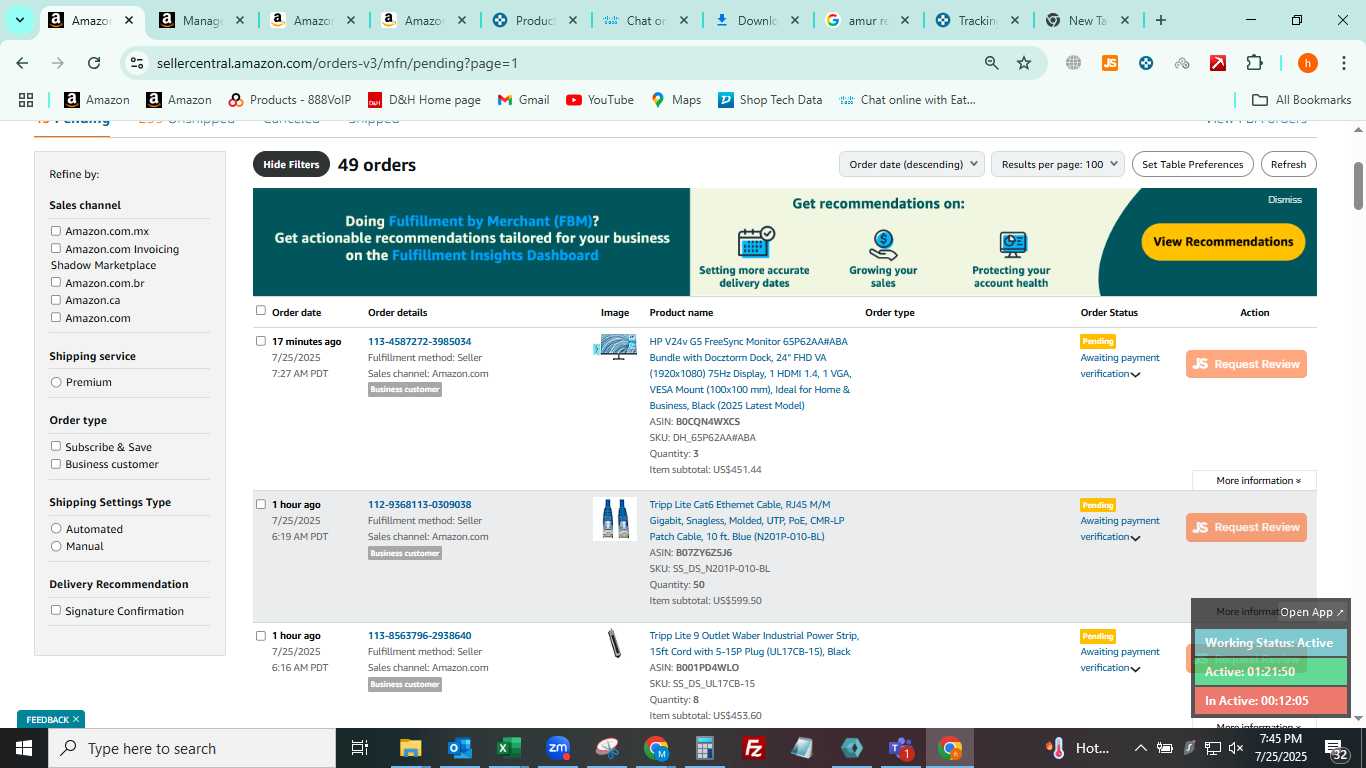Expand payment verification status for HP monitor order
The height and width of the screenshot is (768, 1366).
tap(1135, 374)
